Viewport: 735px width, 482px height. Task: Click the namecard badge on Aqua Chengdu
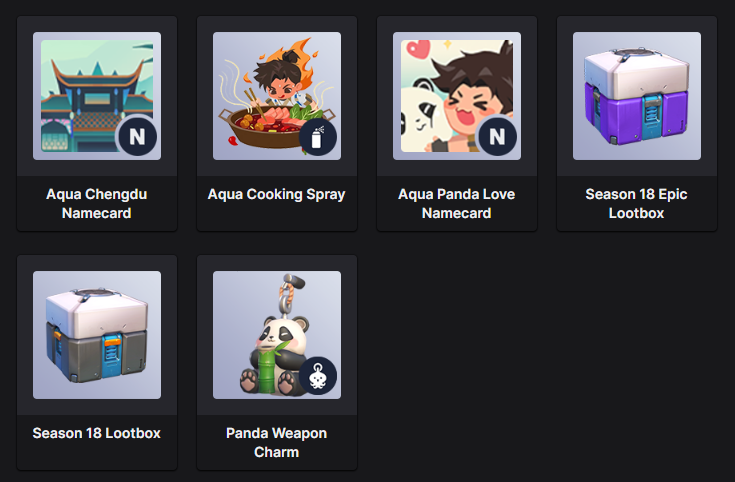pyautogui.click(x=137, y=136)
